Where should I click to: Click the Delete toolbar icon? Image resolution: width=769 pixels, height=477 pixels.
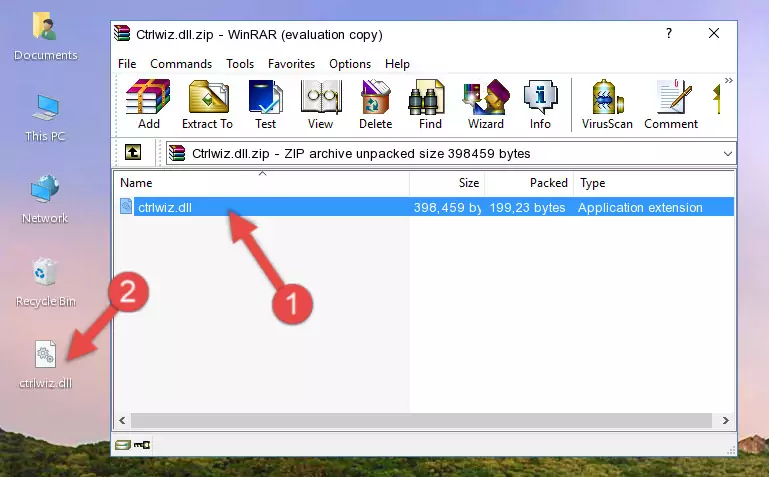click(x=375, y=104)
